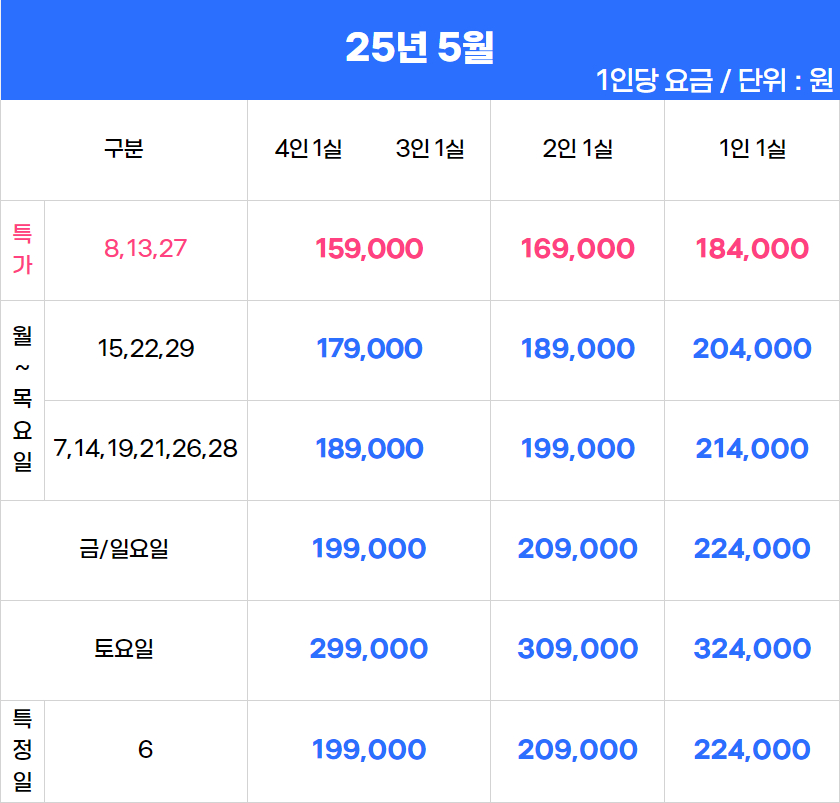840x803 pixels.
Task: Click the 특정일 date 6 cell
Action: tap(146, 749)
